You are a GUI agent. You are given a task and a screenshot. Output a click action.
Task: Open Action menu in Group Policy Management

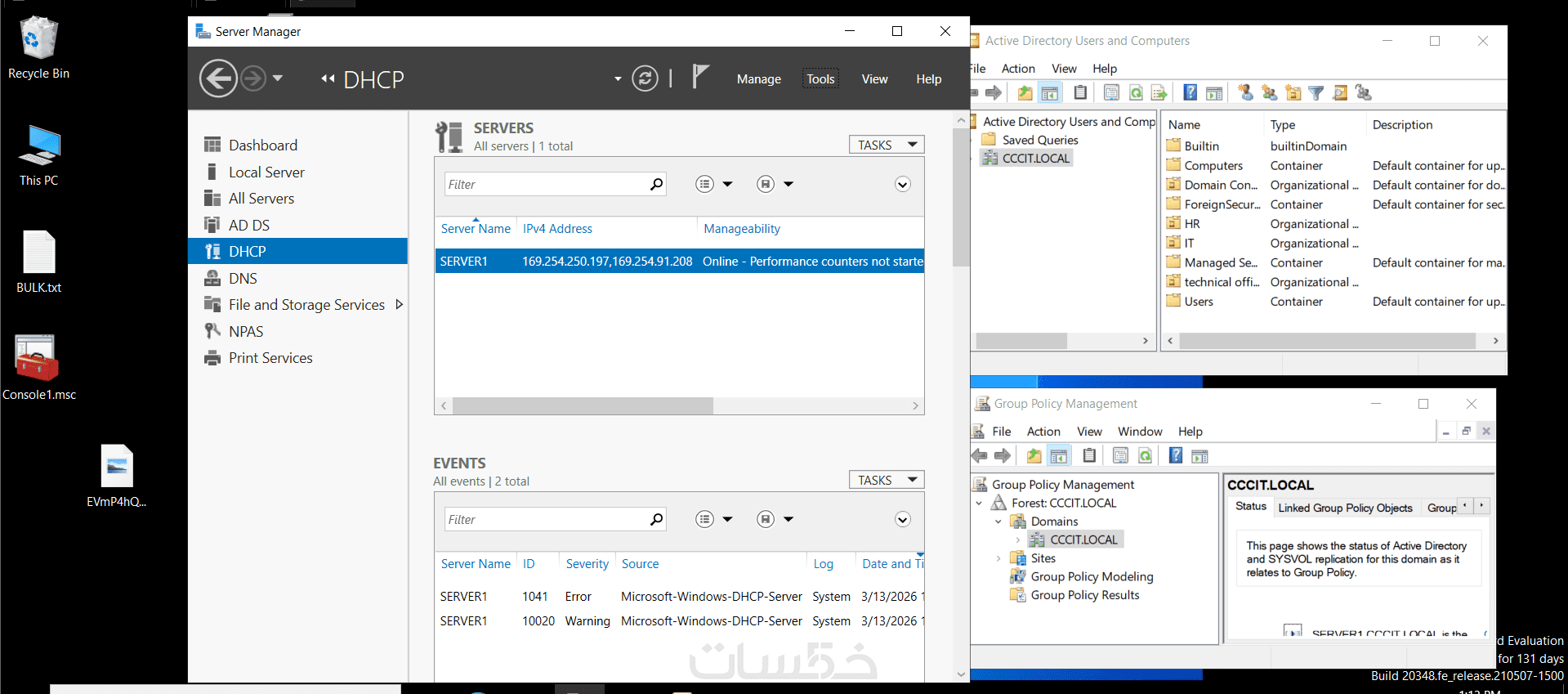coord(1043,432)
